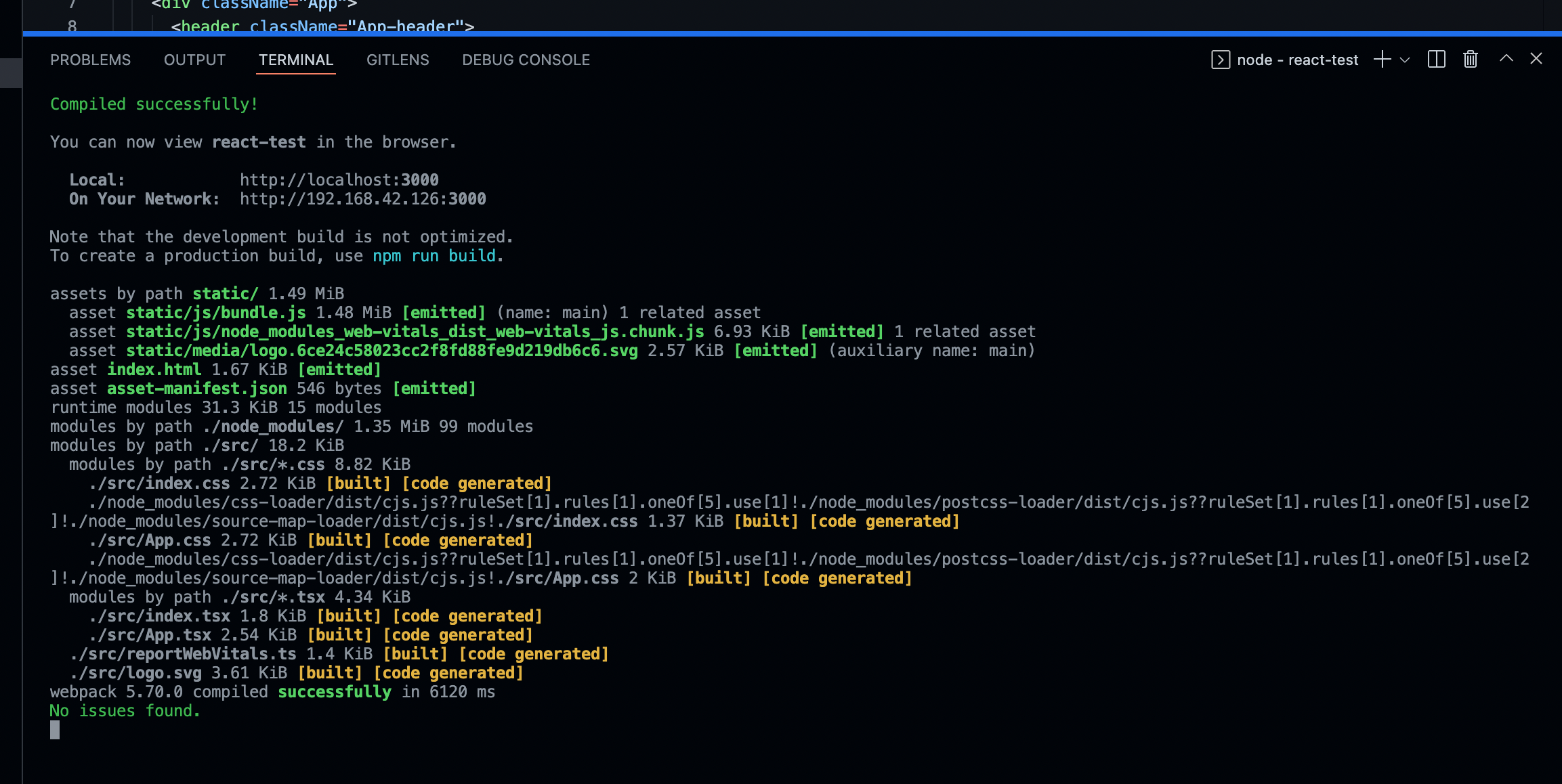Select the TERMINAL tab
Viewport: 1562px width, 784px height.
tap(296, 60)
